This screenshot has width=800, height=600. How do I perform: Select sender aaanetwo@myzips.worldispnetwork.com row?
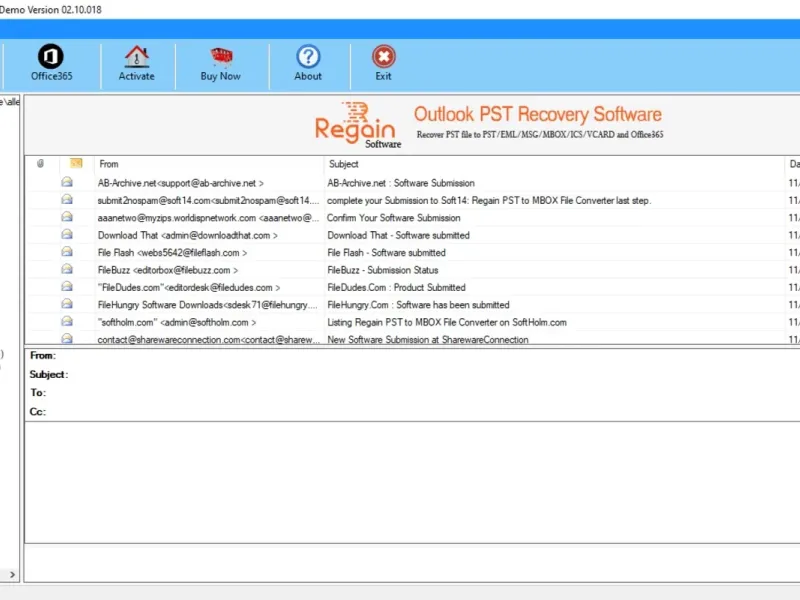(x=208, y=218)
